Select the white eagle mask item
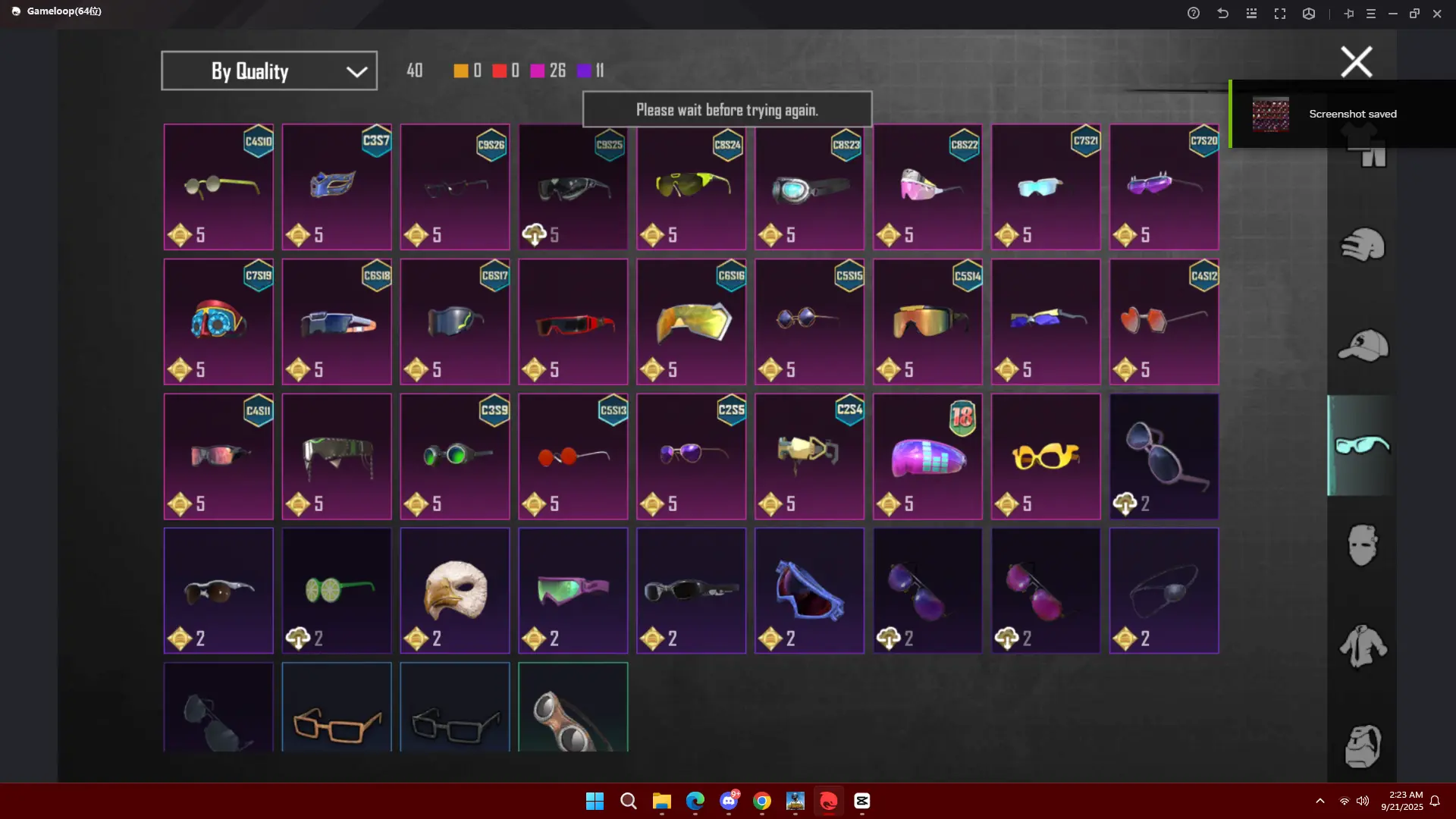The height and width of the screenshot is (819, 1456). pos(454,591)
